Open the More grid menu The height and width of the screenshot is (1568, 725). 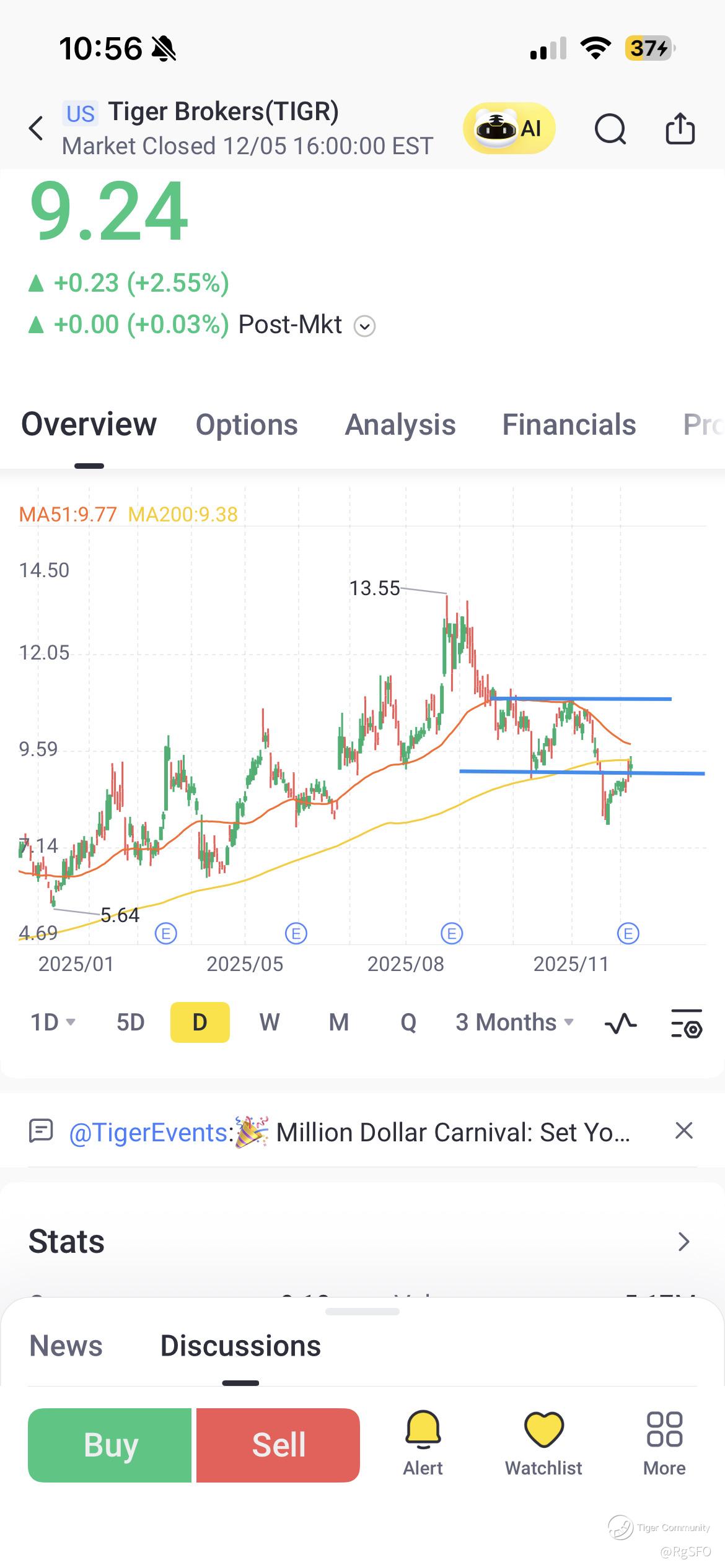(x=664, y=1443)
